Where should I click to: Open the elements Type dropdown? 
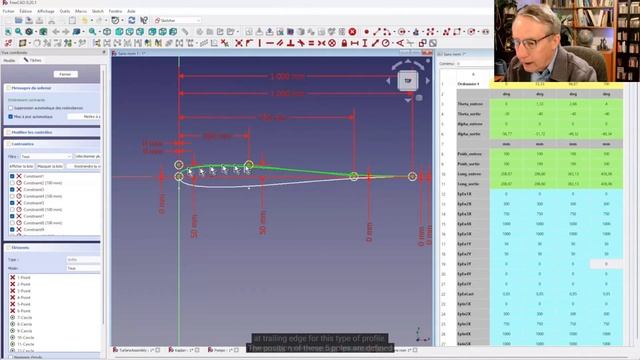(x=83, y=260)
